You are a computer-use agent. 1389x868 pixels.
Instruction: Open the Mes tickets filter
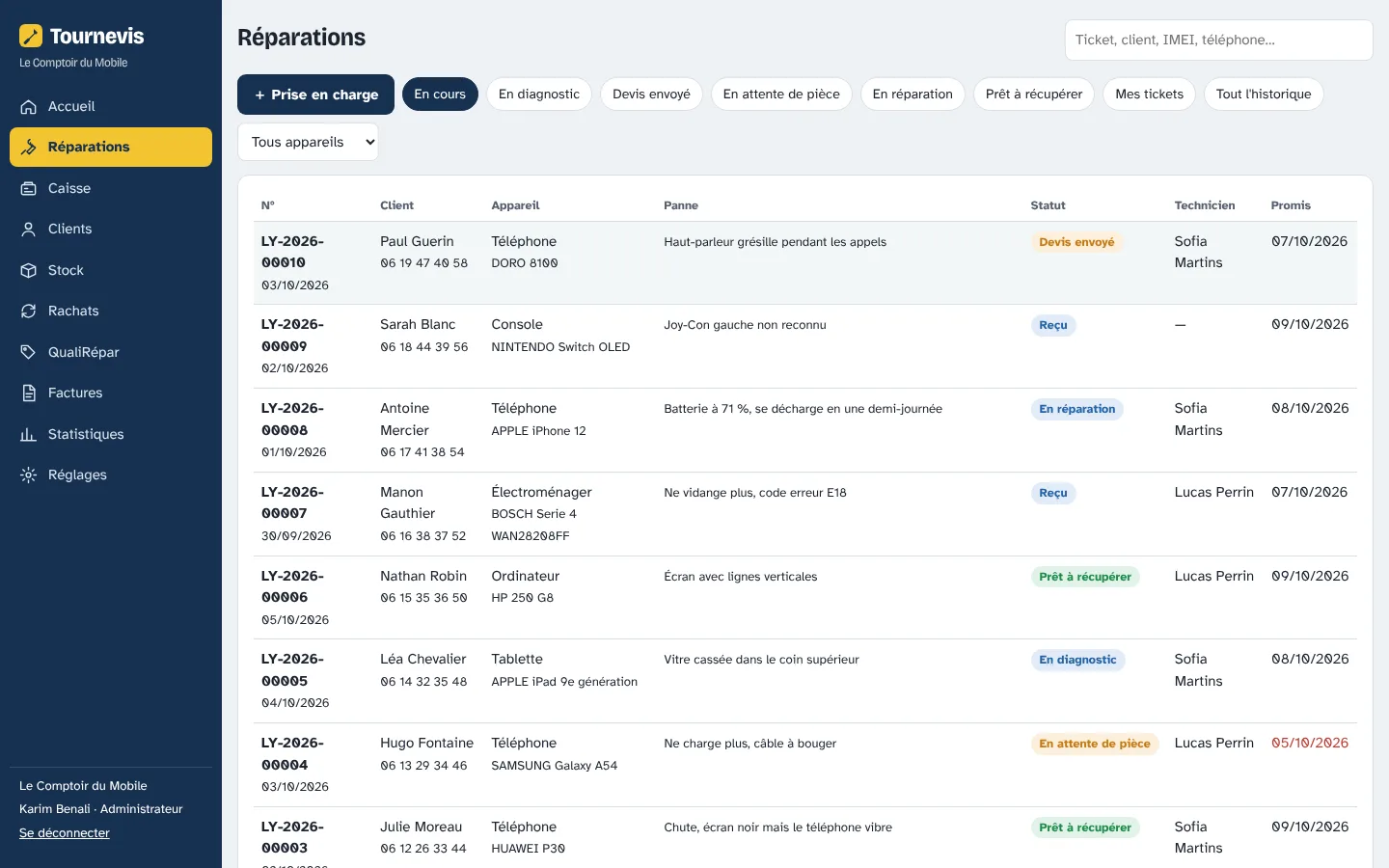(1149, 94)
